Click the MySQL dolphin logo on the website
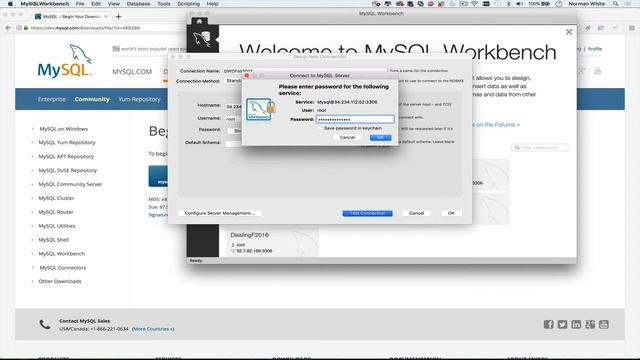 [65, 60]
